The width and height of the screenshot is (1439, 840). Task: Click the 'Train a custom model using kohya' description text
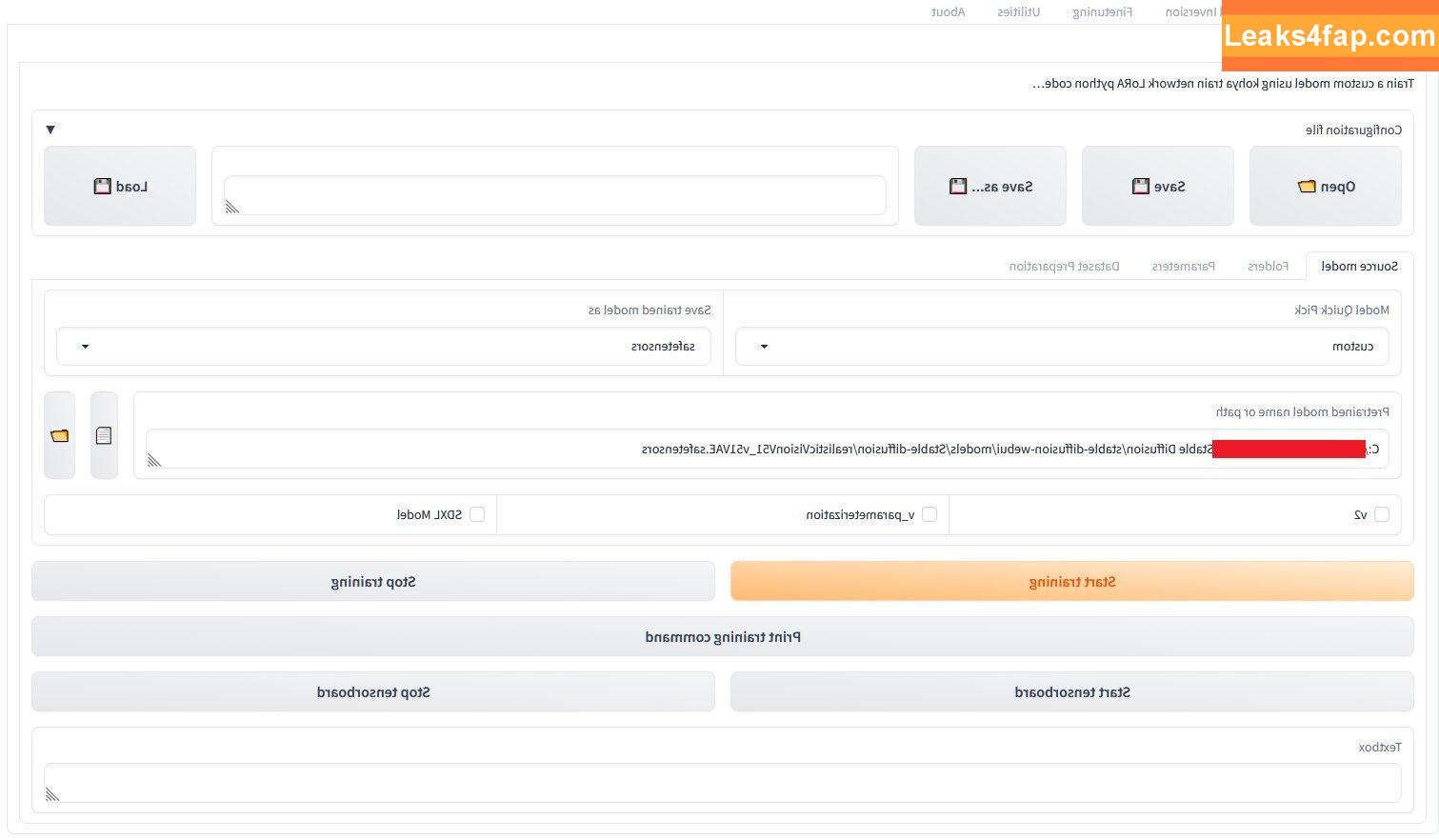pyautogui.click(x=1223, y=84)
